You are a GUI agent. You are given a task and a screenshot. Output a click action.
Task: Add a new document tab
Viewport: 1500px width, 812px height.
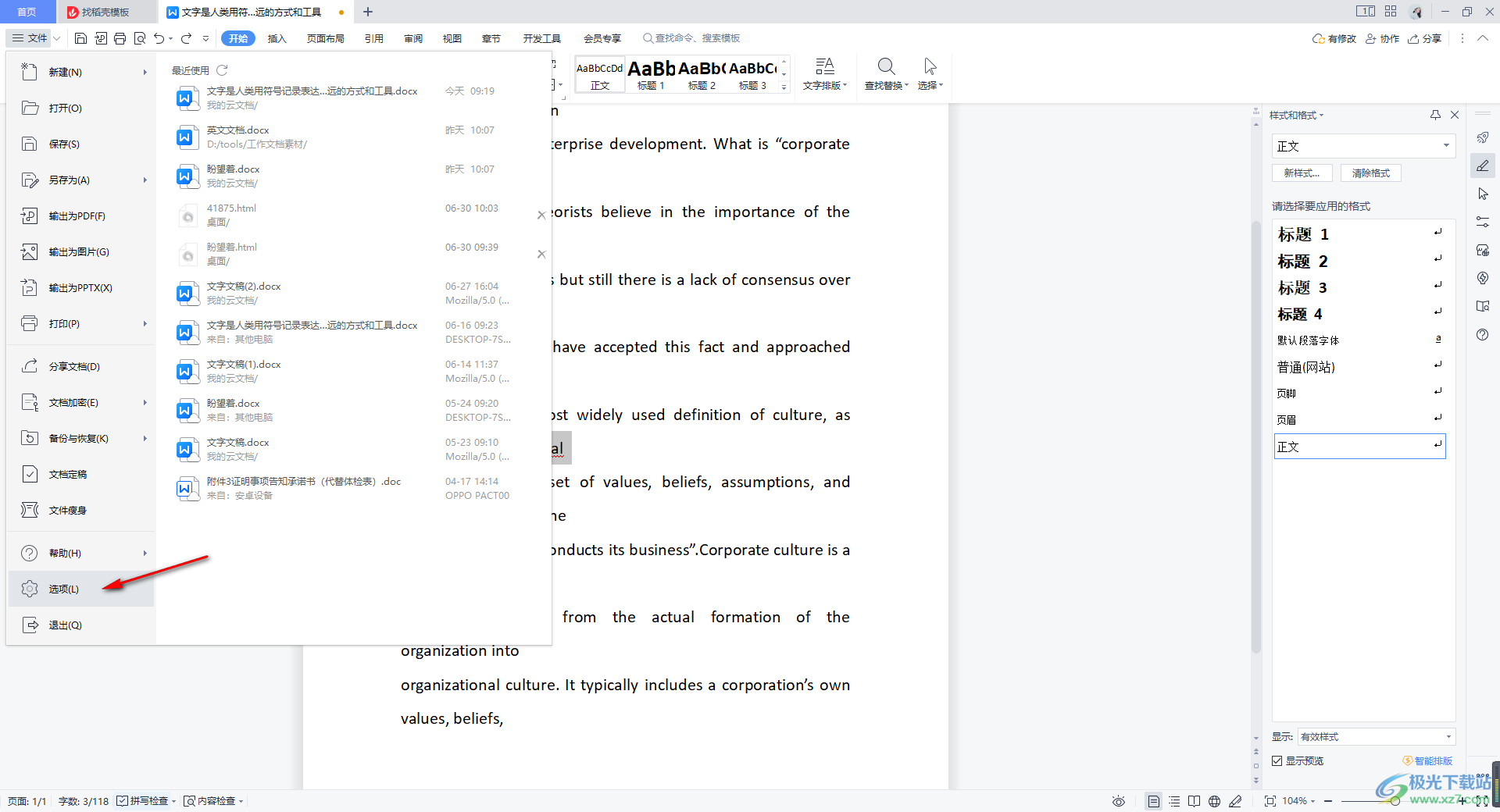tap(368, 12)
